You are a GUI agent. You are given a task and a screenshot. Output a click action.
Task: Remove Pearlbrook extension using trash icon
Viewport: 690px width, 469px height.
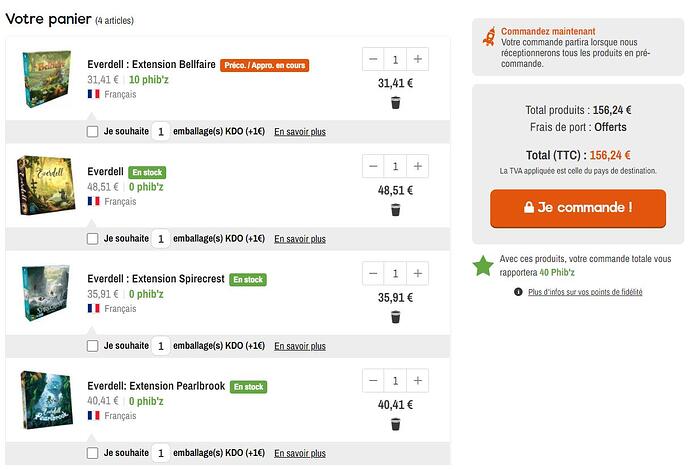pos(395,424)
